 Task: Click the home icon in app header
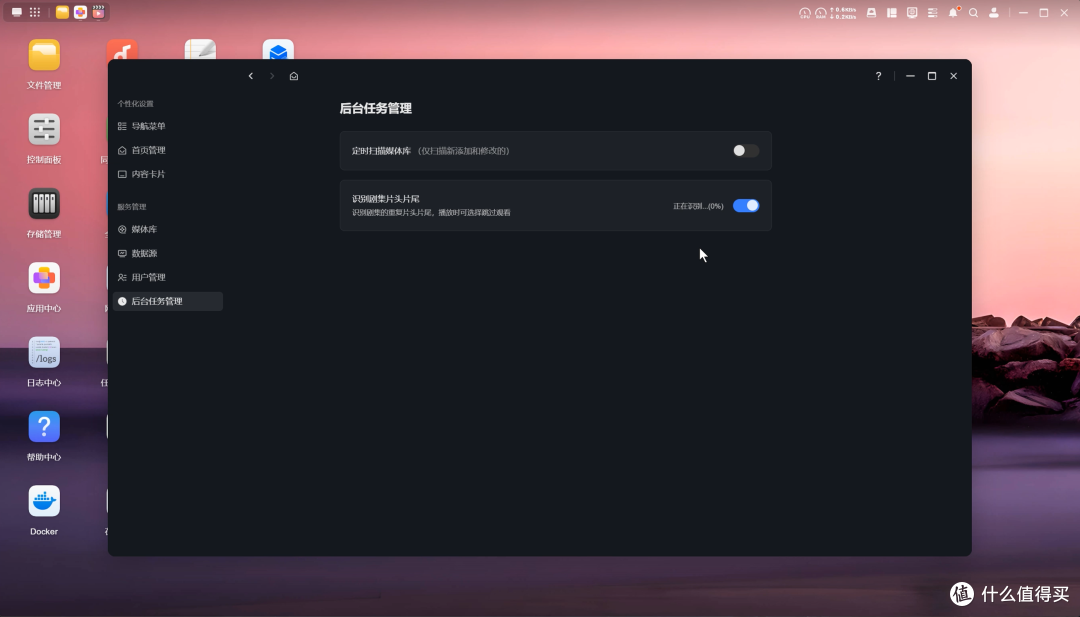[x=294, y=76]
